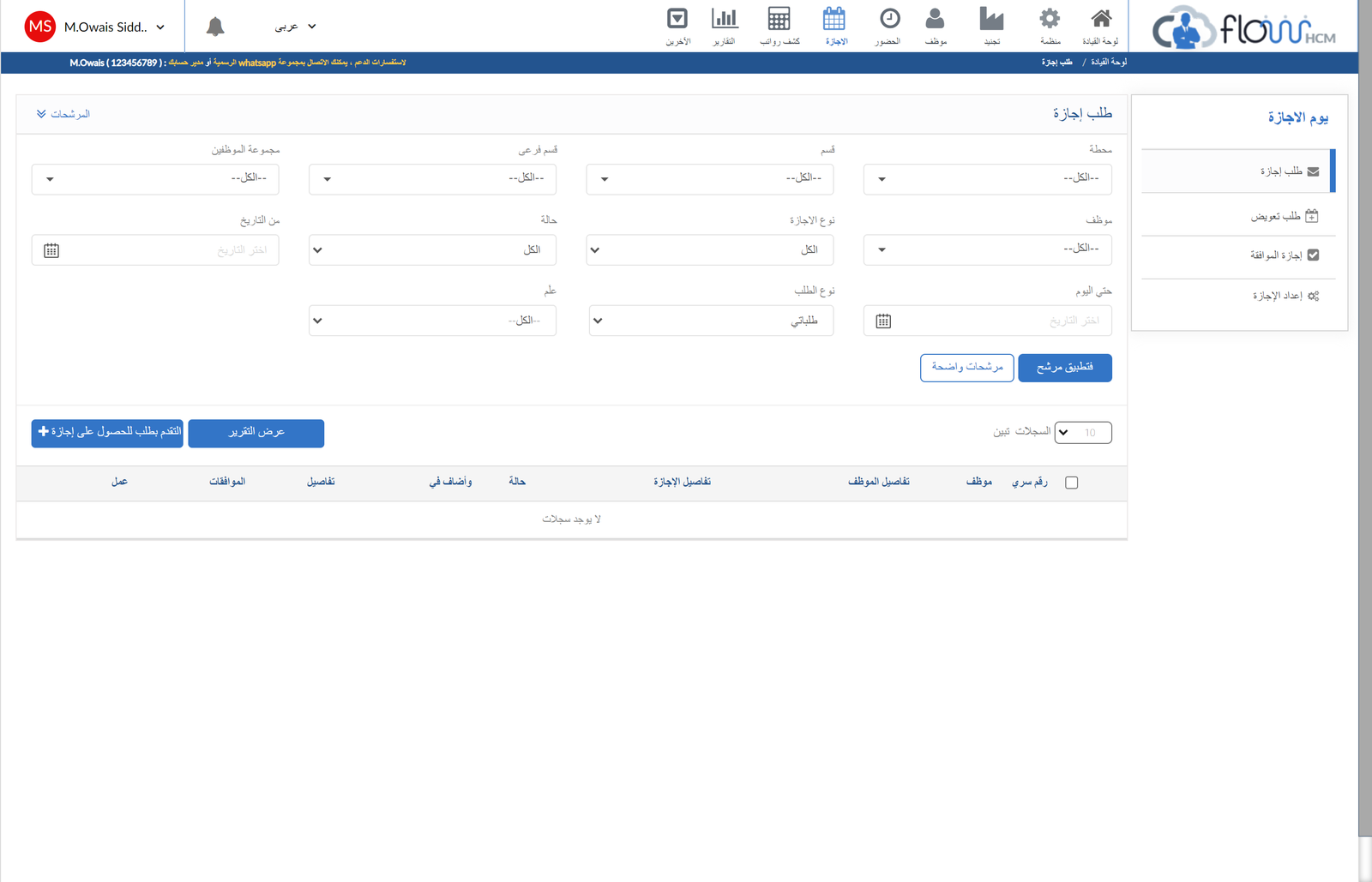Image resolution: width=1372 pixels, height=882 pixels.
Task: Click the حتى اليوم date input field
Action: tap(999, 321)
